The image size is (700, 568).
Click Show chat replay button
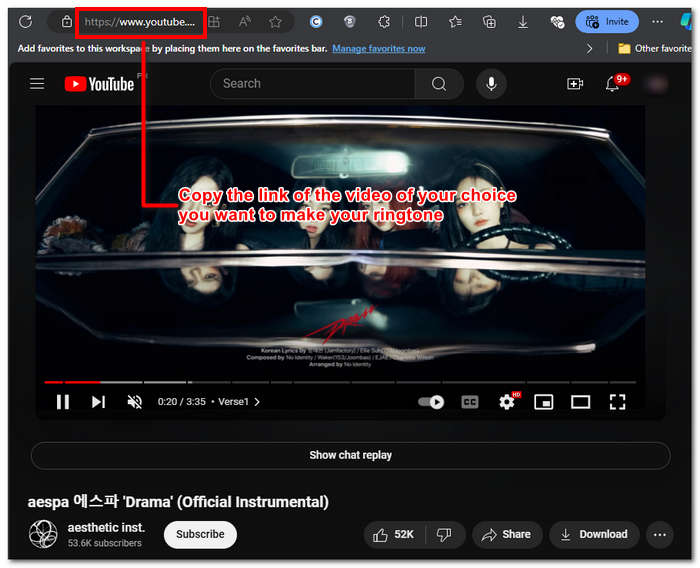pos(350,455)
